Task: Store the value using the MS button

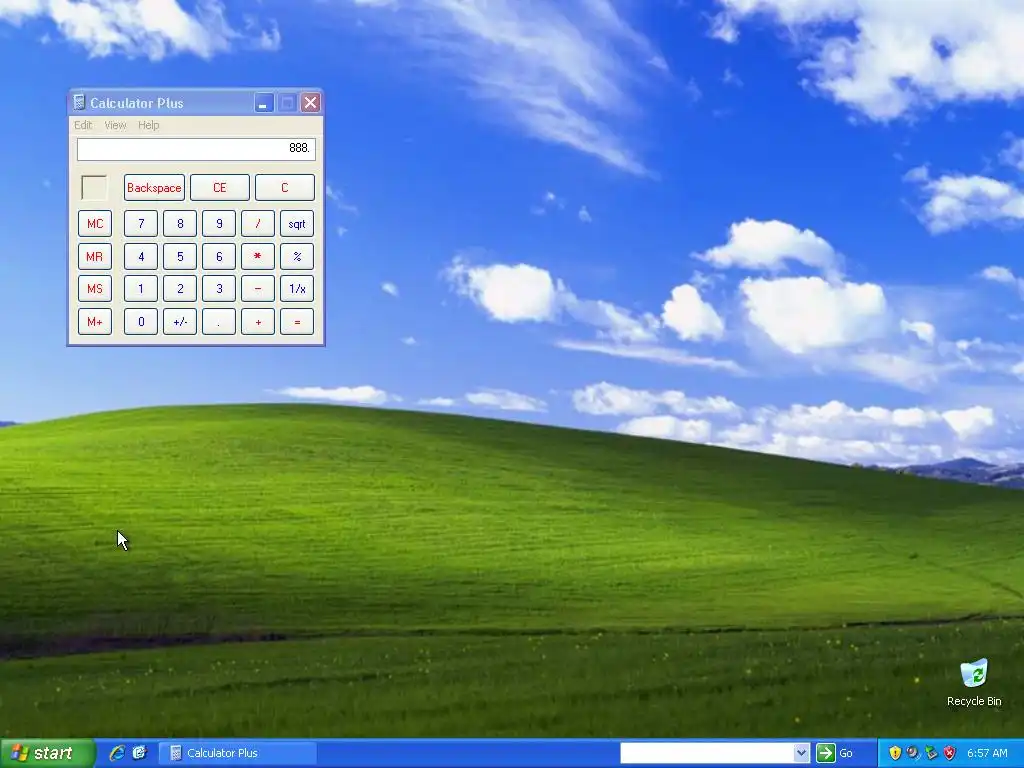Action: tap(95, 289)
